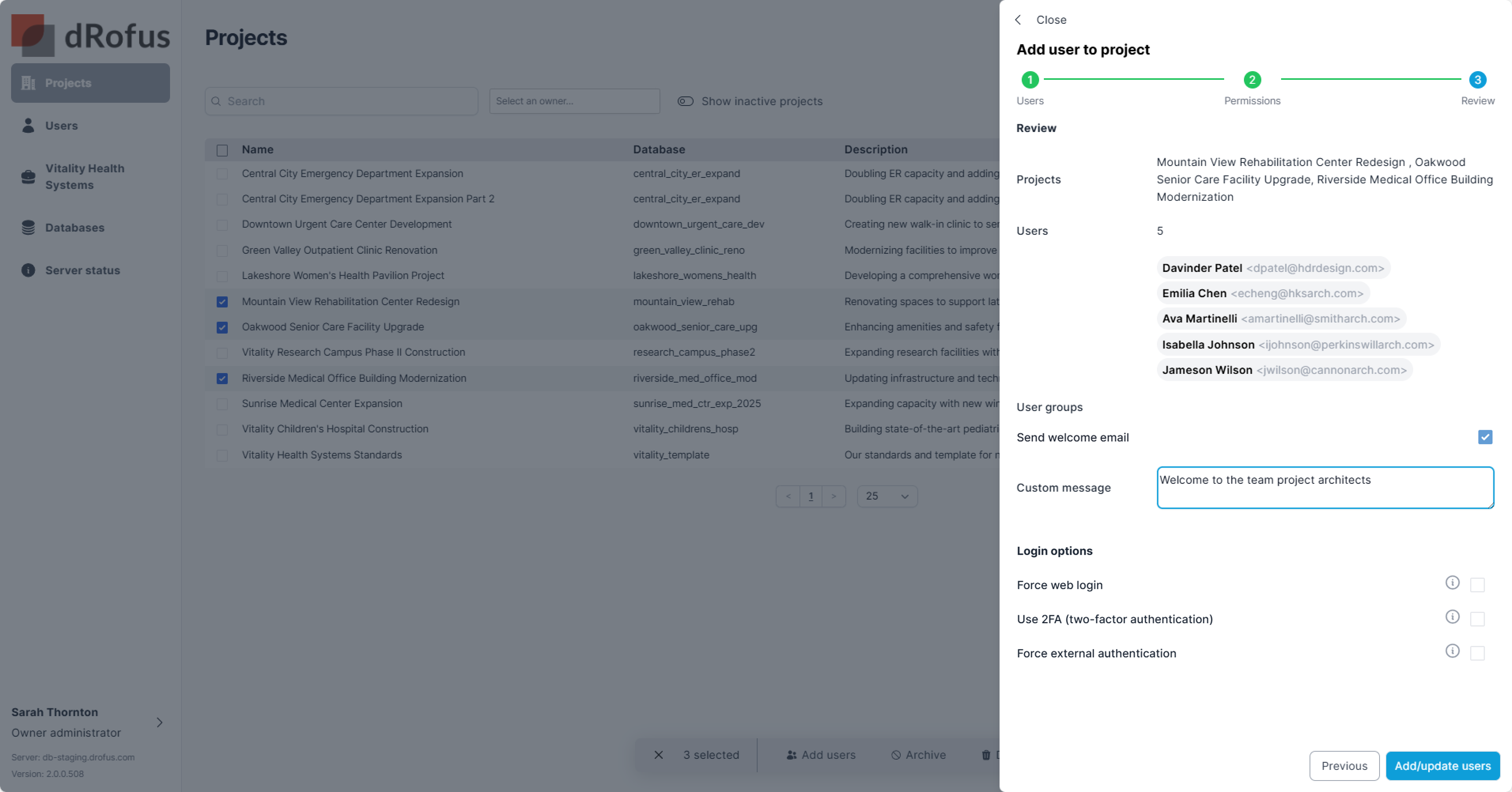
Task: Click vitality_template database cell
Action: click(671, 454)
